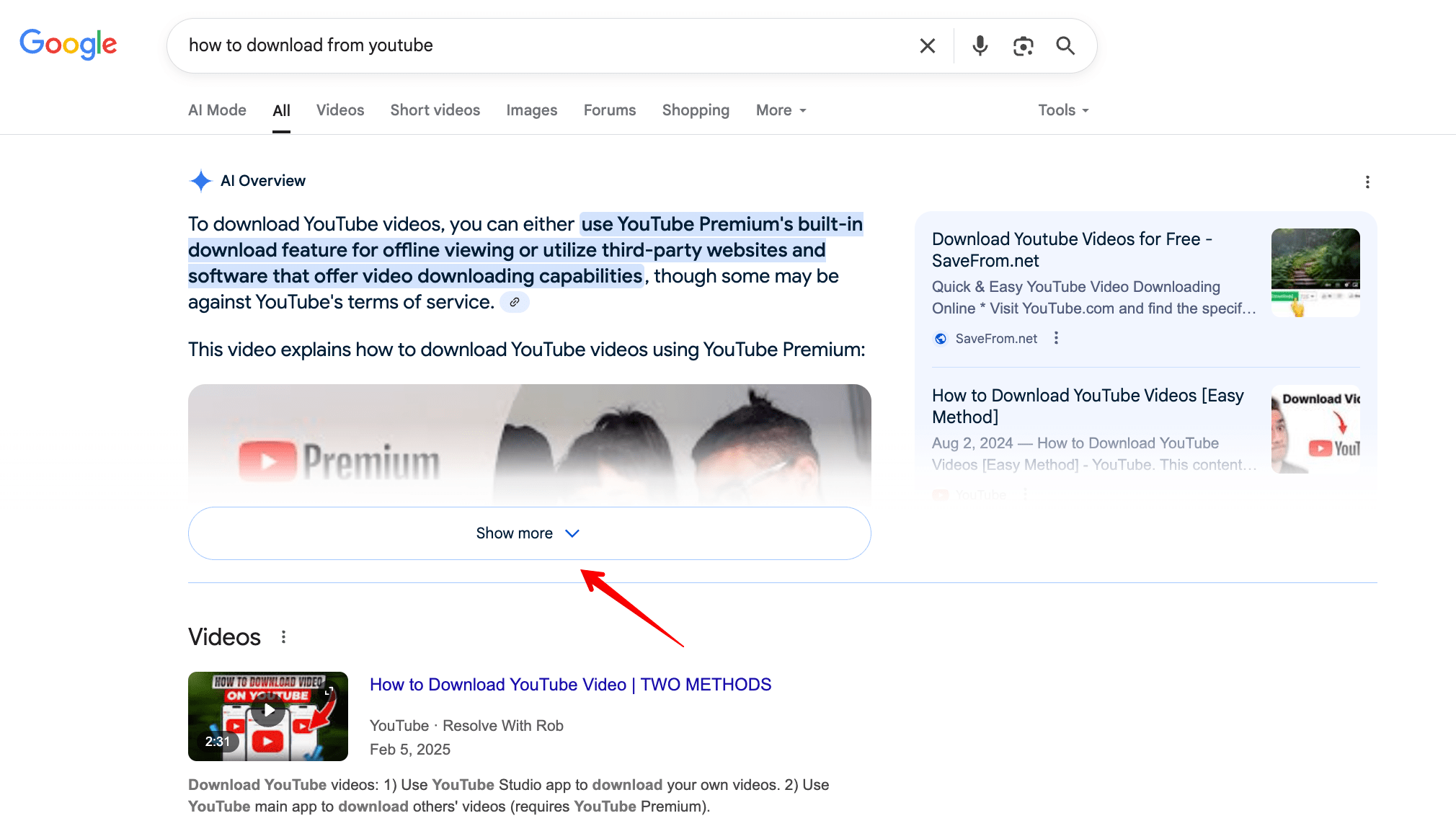Viewport: 1456px width, 826px height.
Task: Click inside the search box text
Action: tap(311, 45)
